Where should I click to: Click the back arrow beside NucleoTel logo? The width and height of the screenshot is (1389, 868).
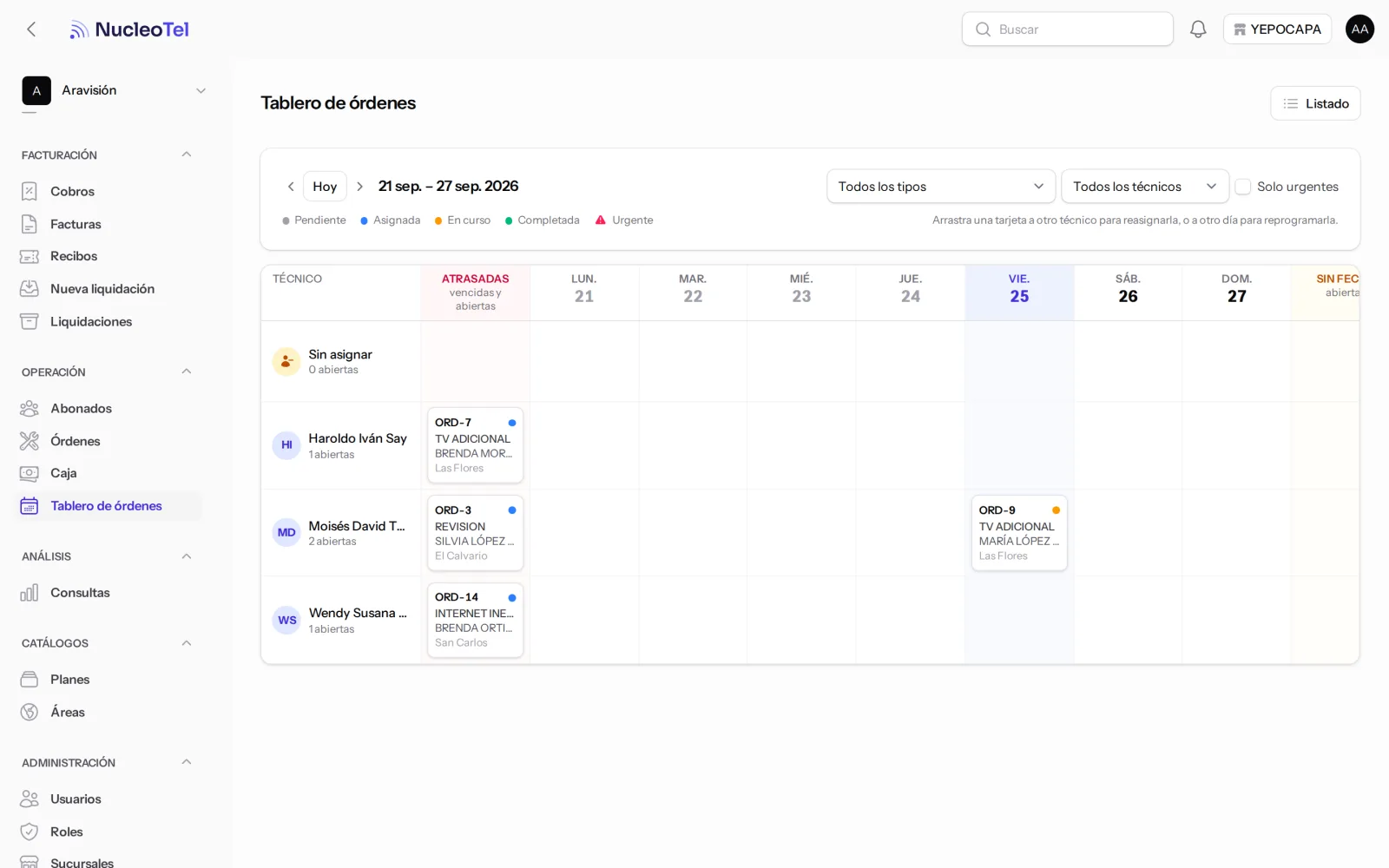(31, 30)
